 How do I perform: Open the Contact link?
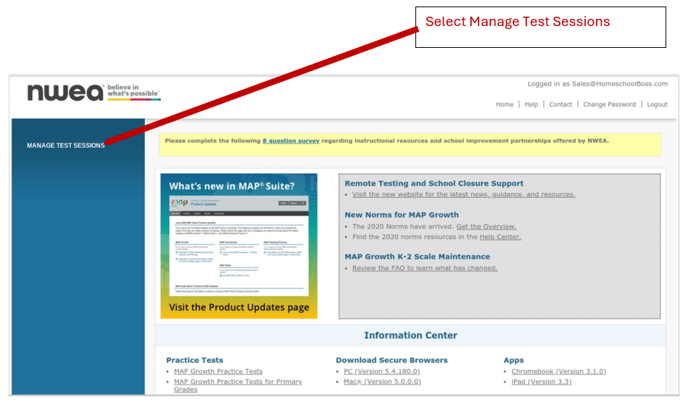560,104
